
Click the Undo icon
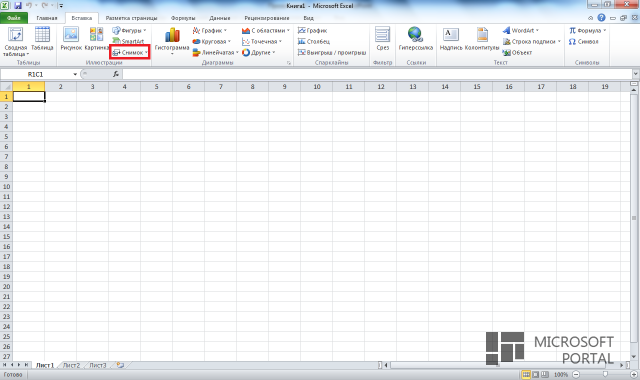(29, 6)
